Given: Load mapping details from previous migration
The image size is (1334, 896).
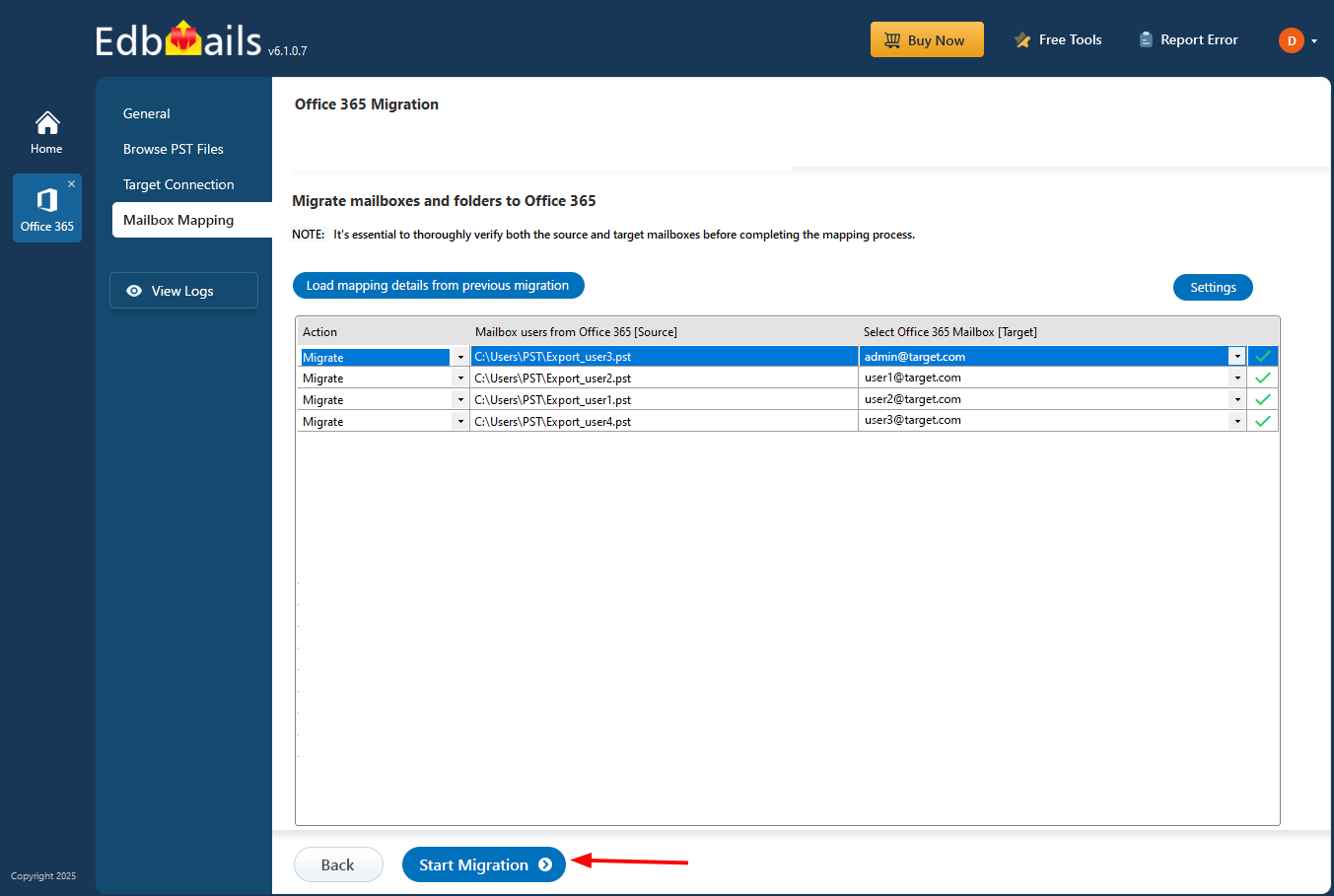Looking at the screenshot, I should (438, 286).
